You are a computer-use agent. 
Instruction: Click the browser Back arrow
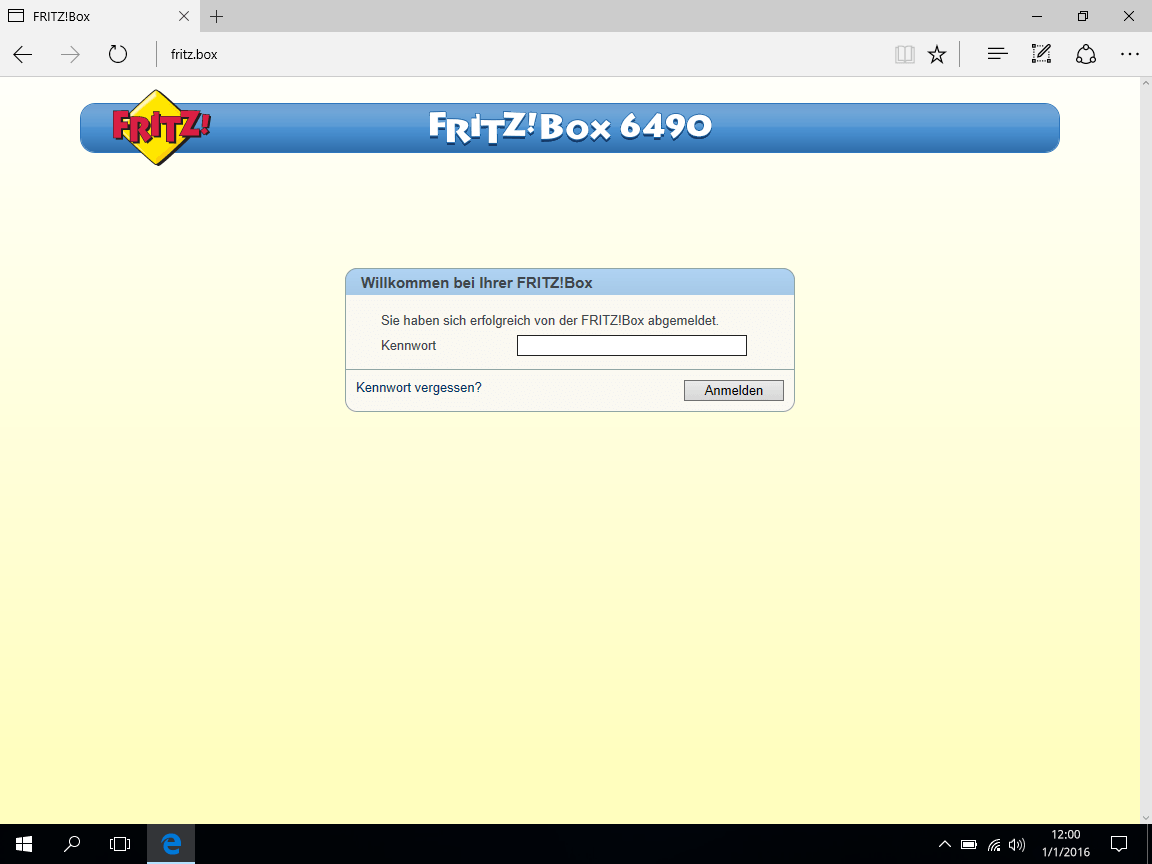pos(23,54)
